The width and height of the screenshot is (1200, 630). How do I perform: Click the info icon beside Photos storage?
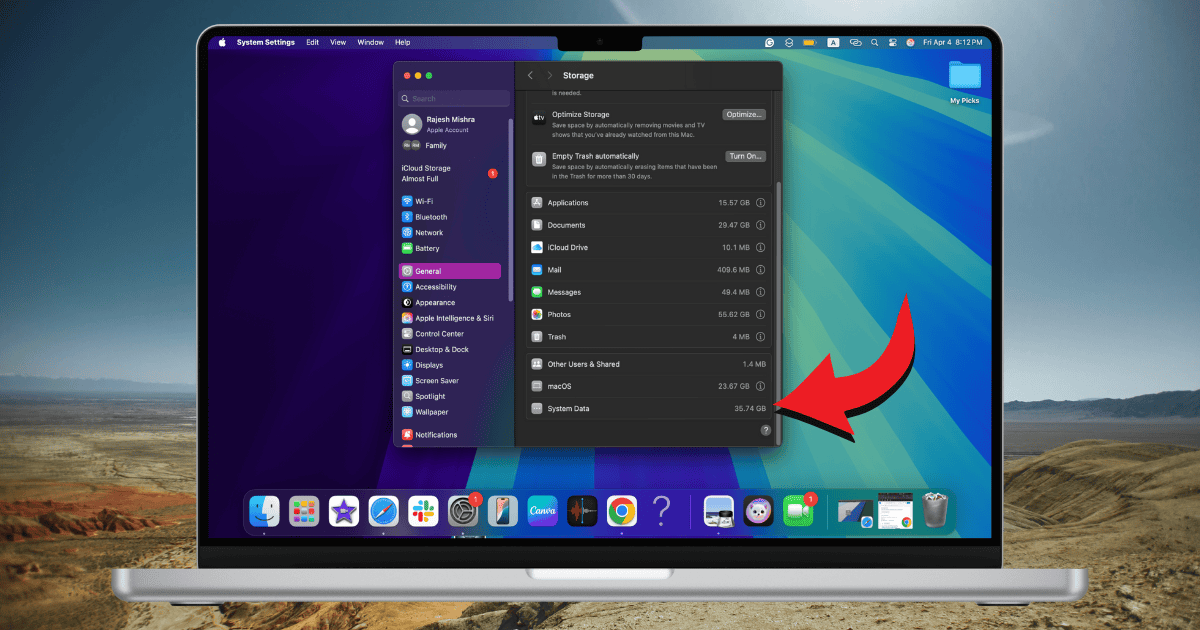(760, 315)
